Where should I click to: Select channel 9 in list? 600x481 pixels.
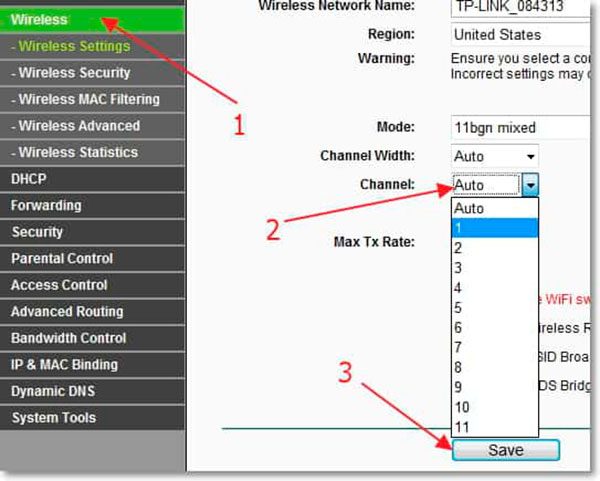(495, 387)
